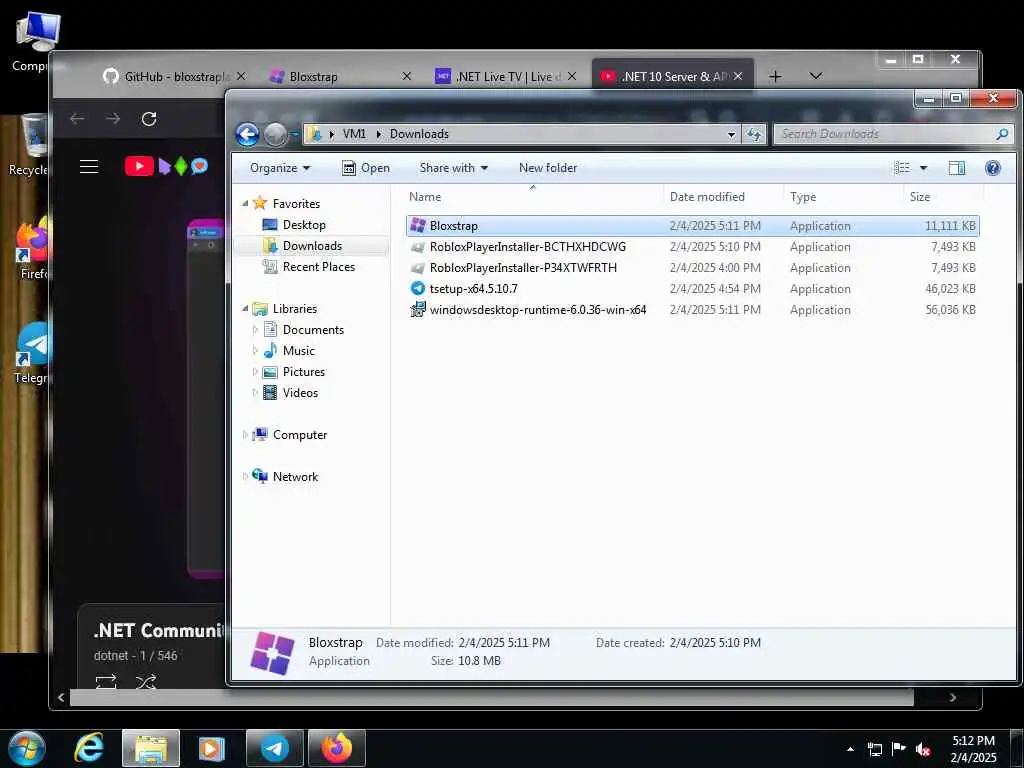Open Windows Media Player from taskbar

pos(211,748)
